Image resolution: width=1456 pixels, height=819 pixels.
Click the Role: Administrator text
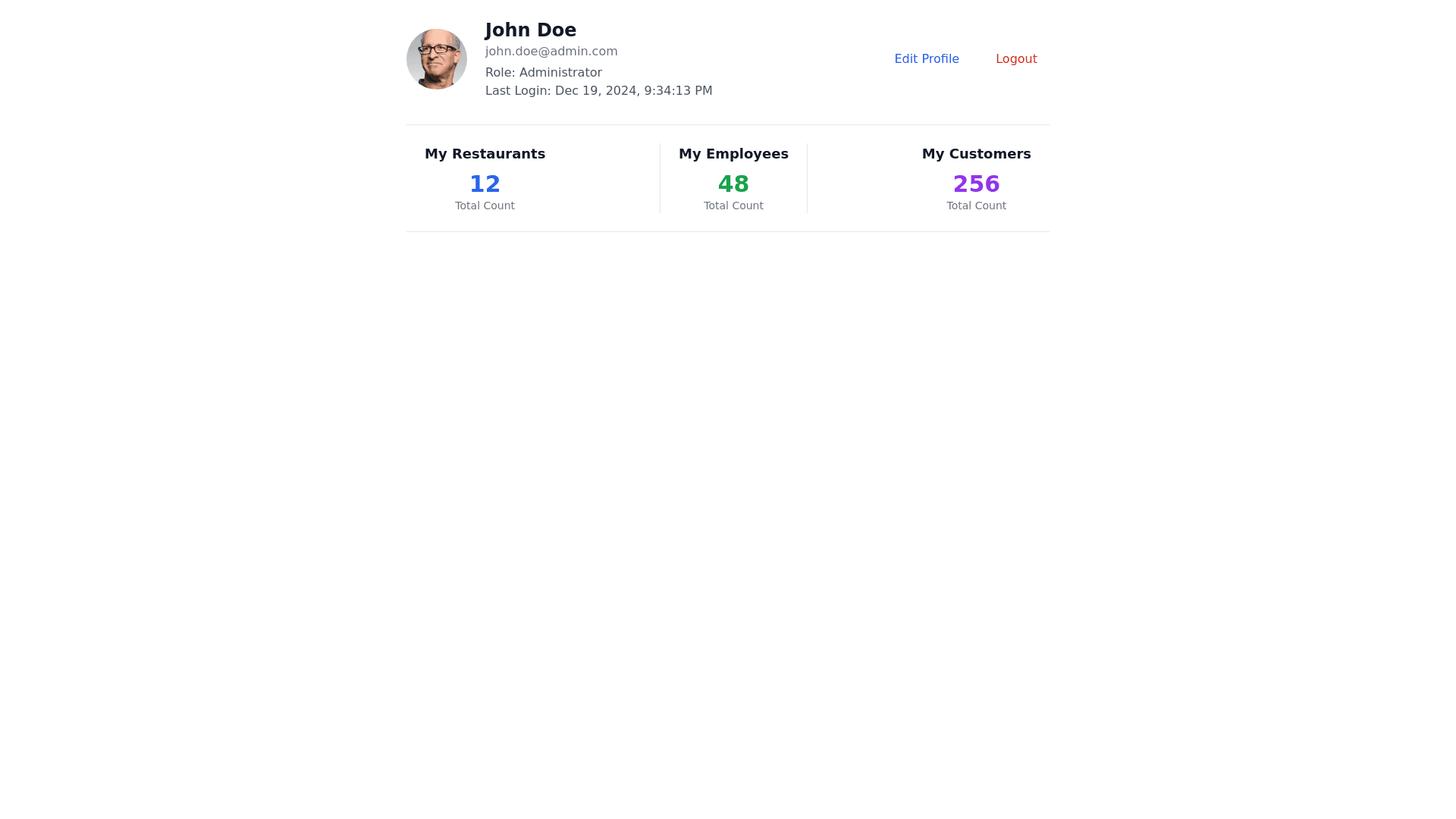click(x=543, y=73)
